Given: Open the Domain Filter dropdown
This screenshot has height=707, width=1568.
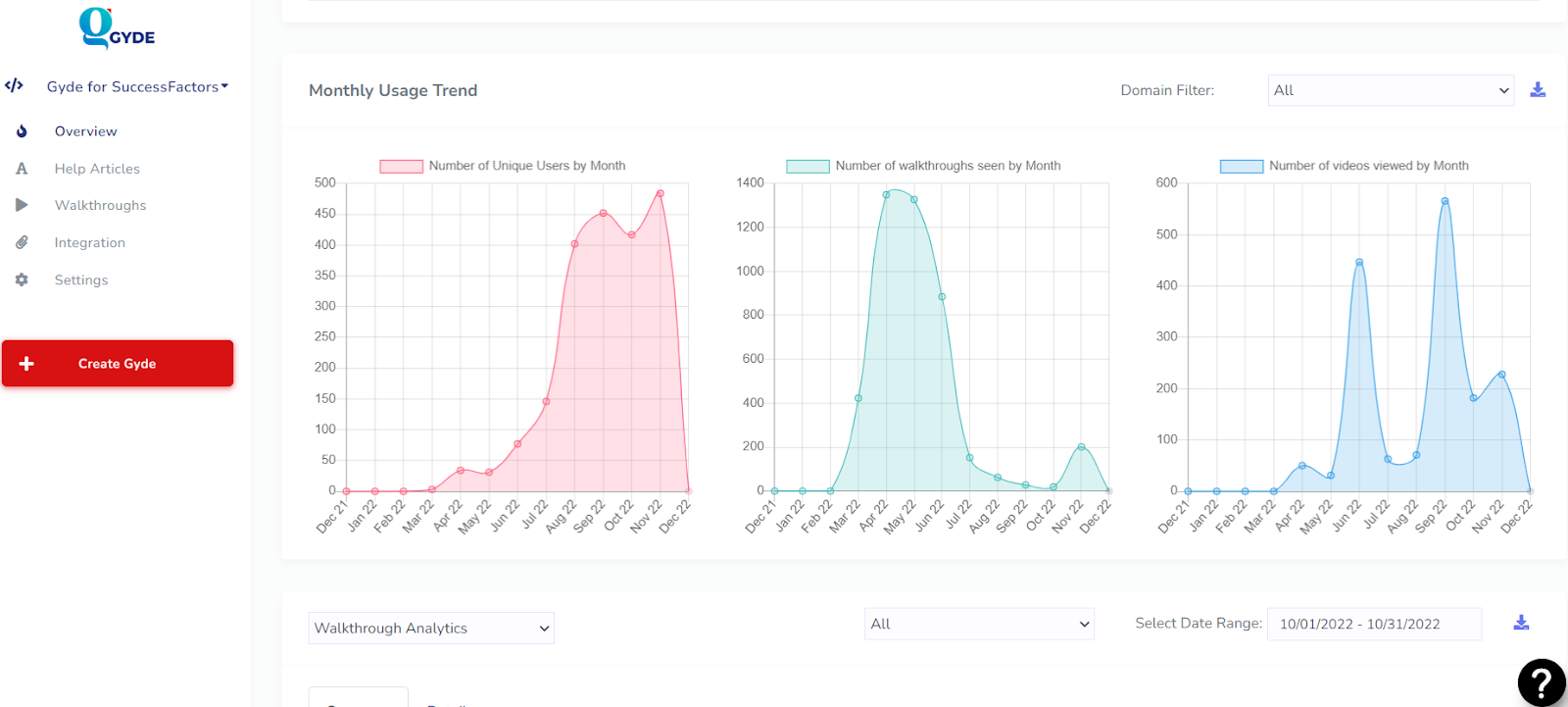Looking at the screenshot, I should (x=1391, y=90).
